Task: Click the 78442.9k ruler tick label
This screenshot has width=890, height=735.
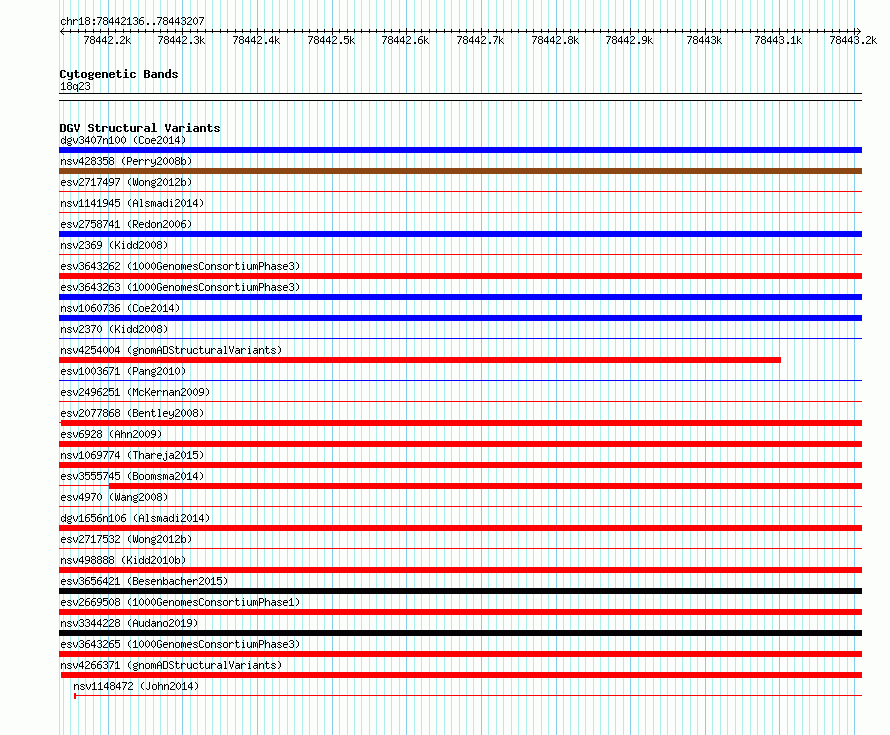Action: 629,40
